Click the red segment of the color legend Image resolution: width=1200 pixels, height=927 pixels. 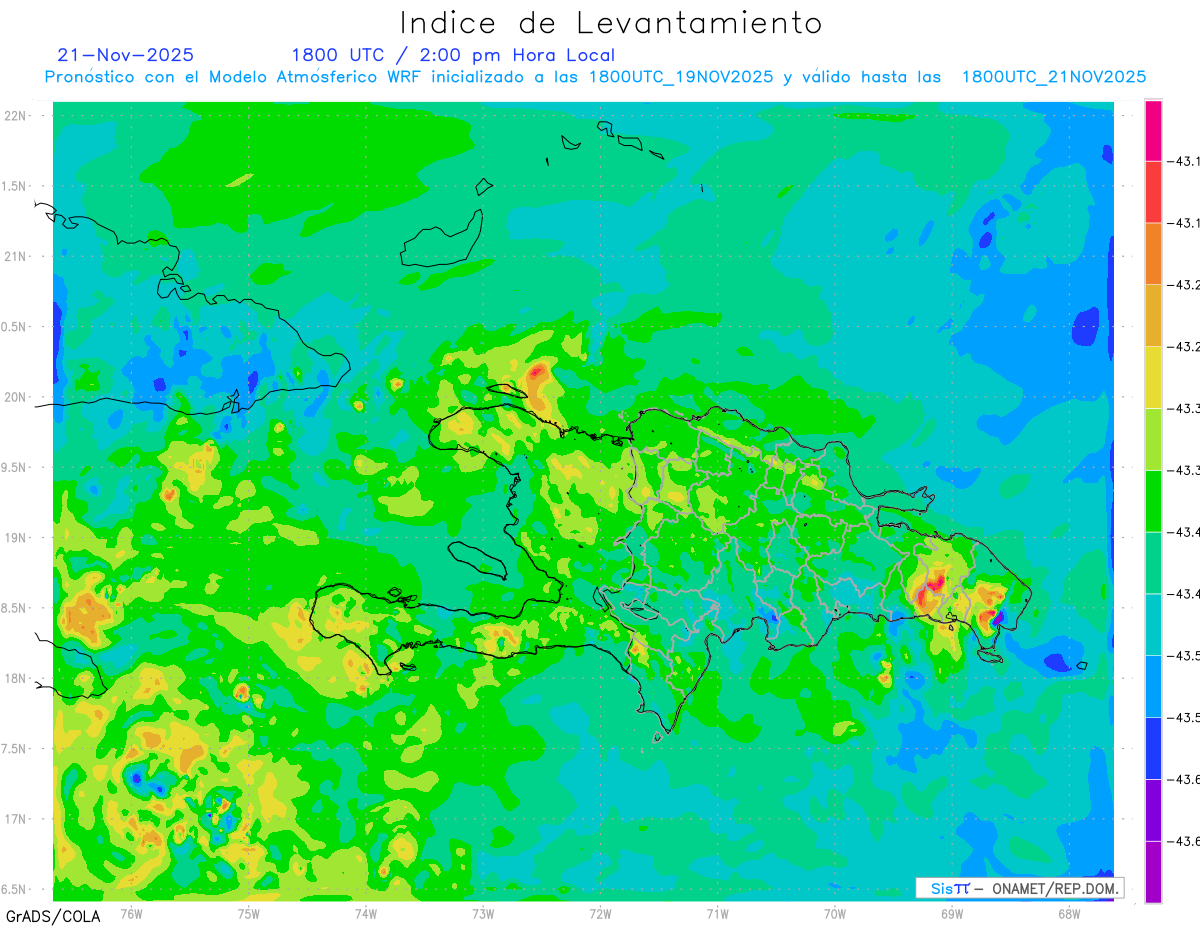click(1153, 191)
